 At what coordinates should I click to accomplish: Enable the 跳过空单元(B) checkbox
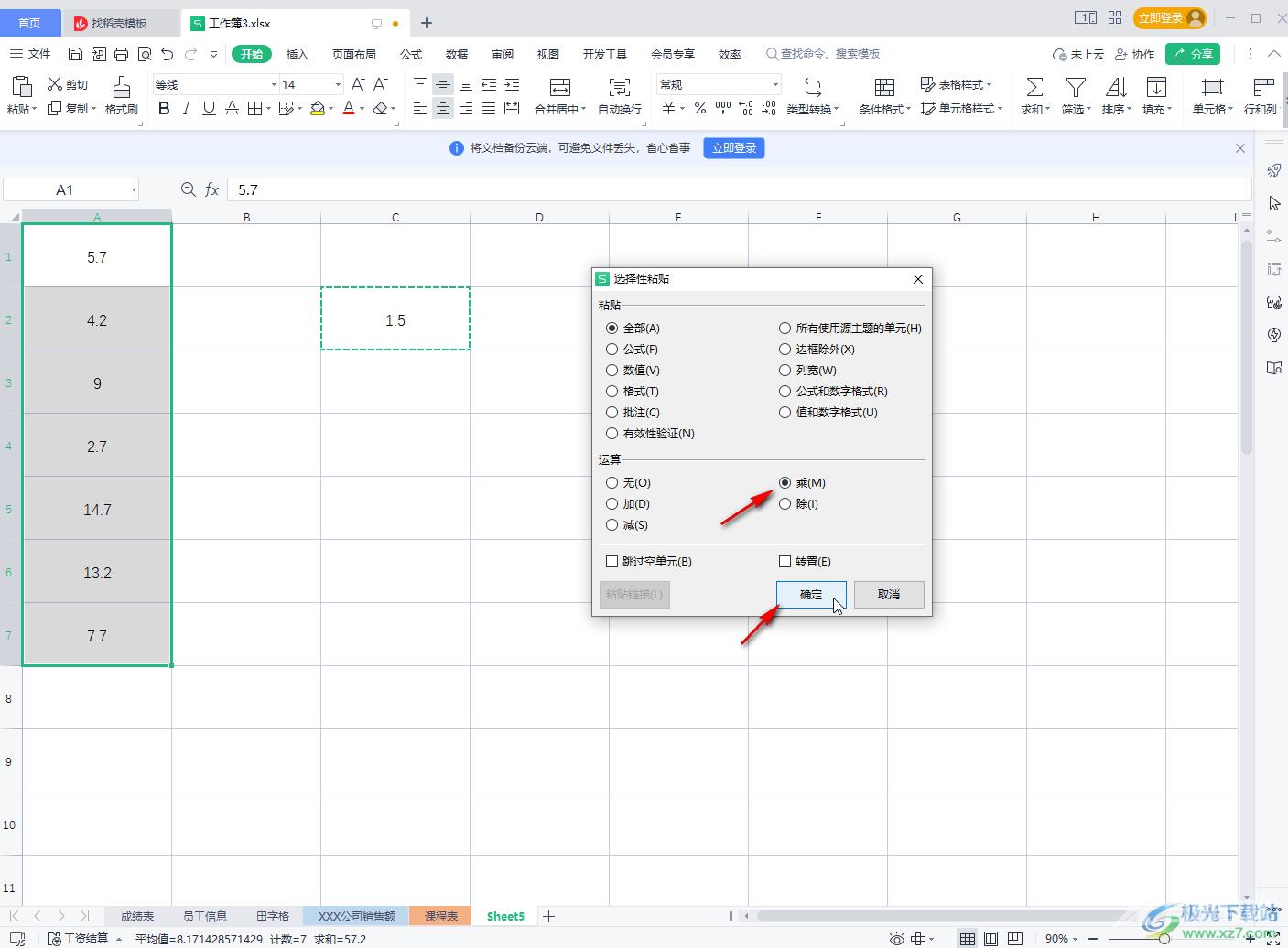tap(612, 561)
